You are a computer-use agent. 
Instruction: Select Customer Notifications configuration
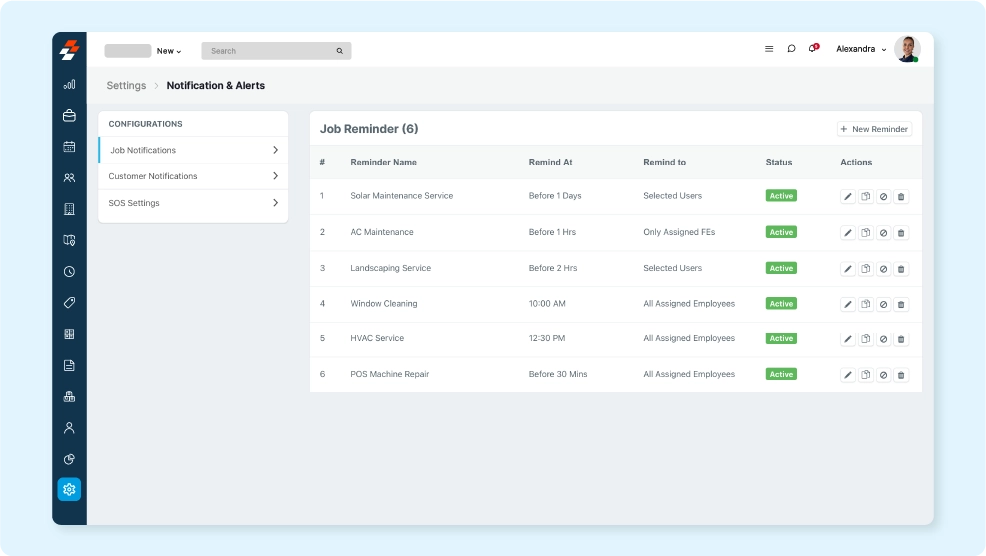(153, 176)
